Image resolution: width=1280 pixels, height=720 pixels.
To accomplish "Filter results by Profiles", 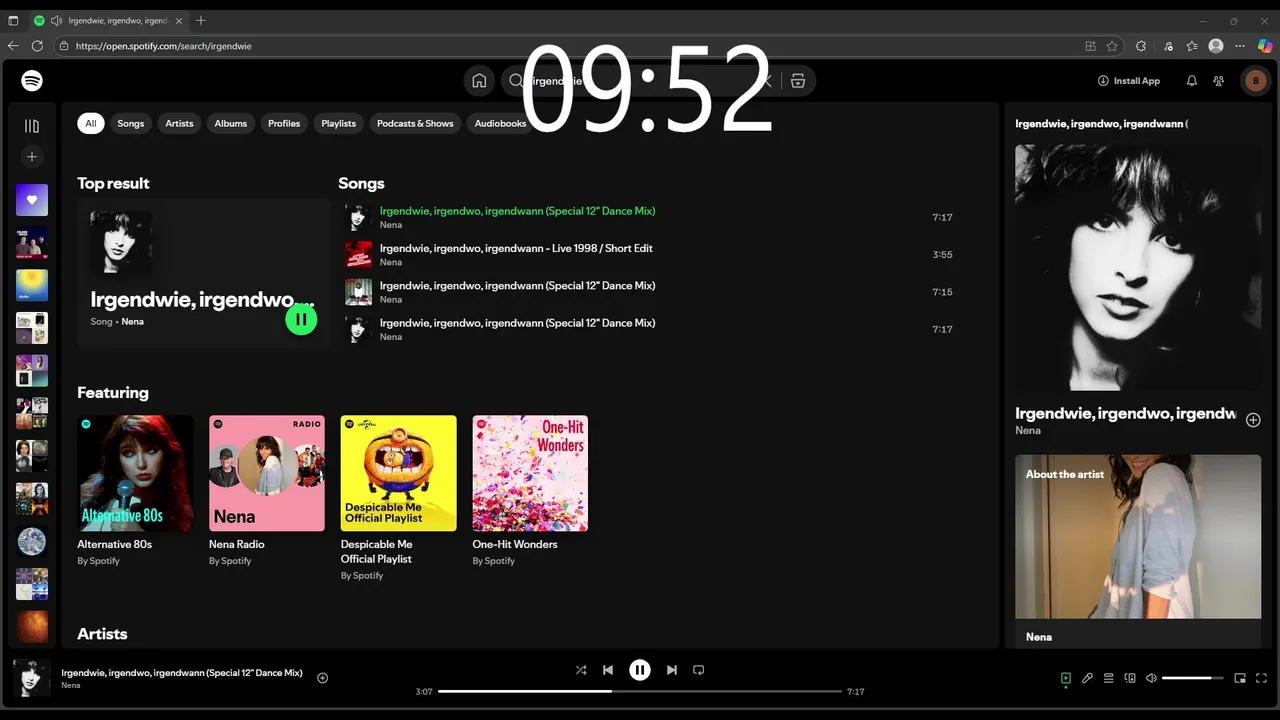I will 284,124.
